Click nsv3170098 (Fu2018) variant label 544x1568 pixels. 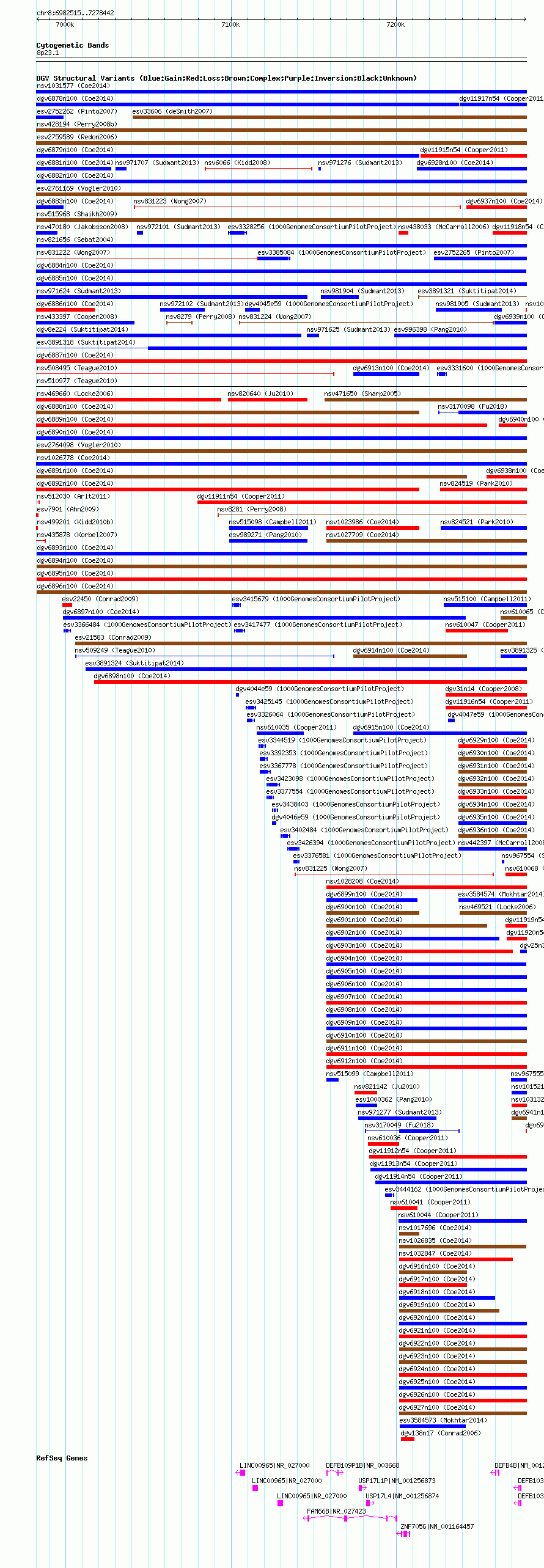pos(472,406)
